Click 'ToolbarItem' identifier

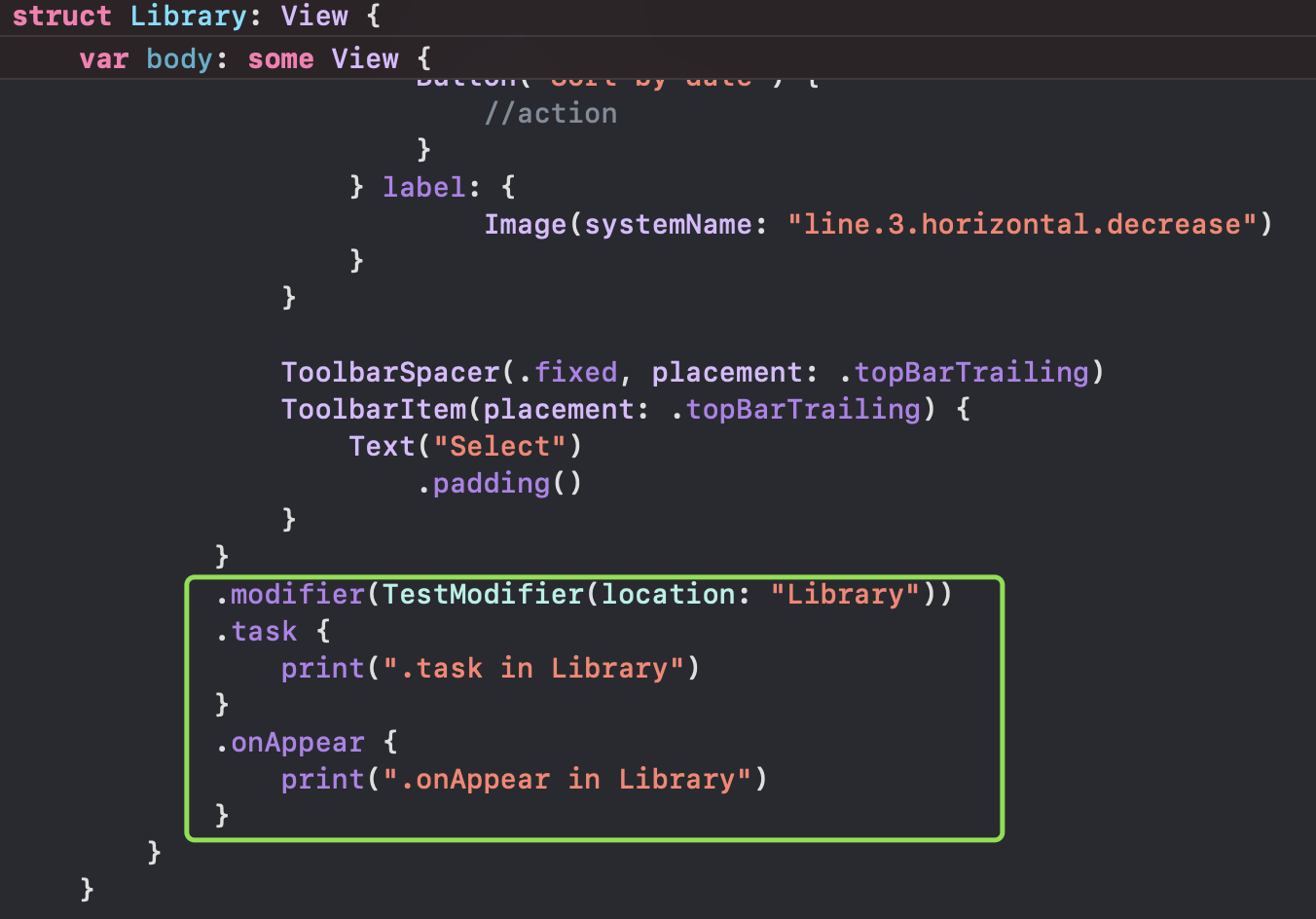pos(374,409)
